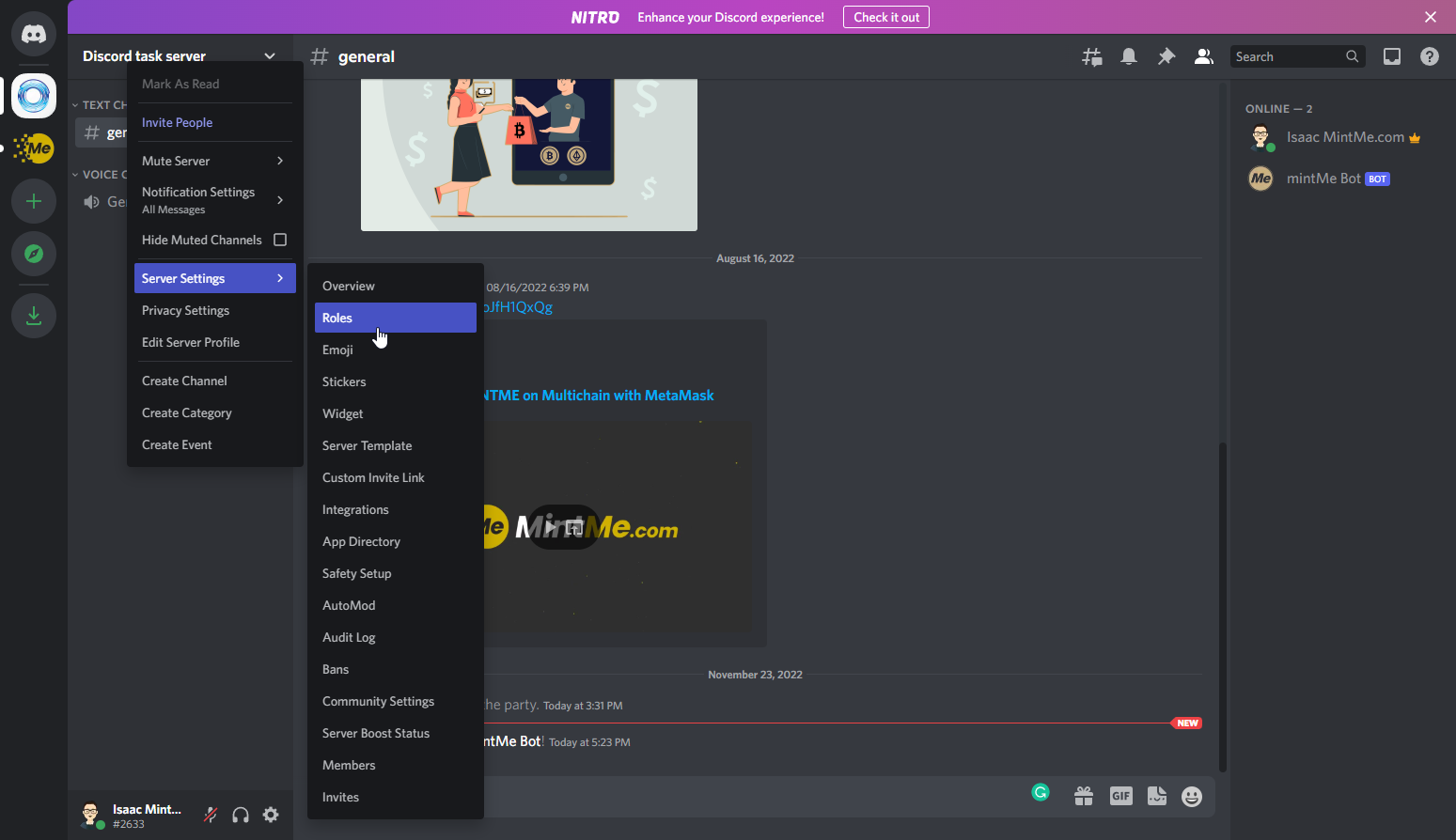This screenshot has width=1456, height=840.
Task: Click the Search input field
Action: [x=1288, y=56]
